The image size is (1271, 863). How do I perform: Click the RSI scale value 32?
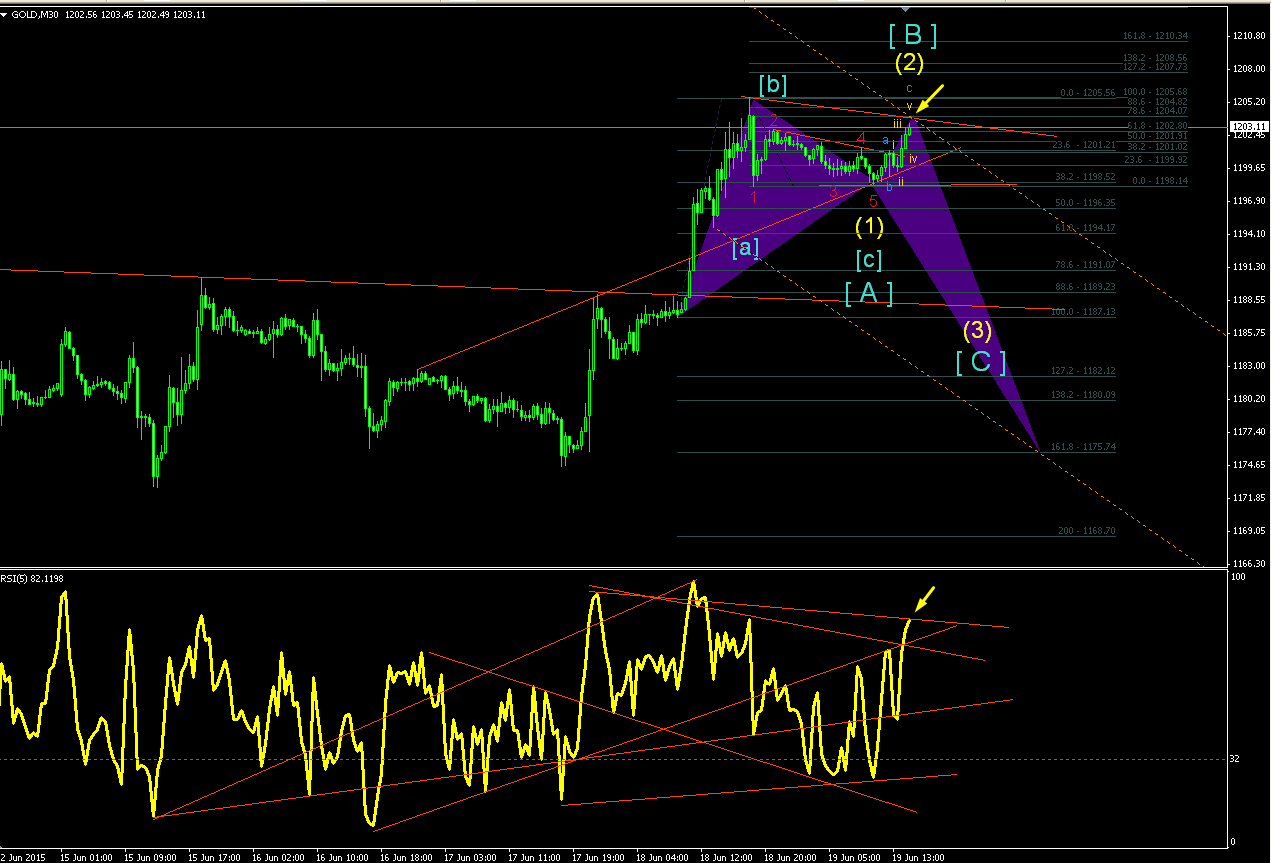(x=1235, y=759)
